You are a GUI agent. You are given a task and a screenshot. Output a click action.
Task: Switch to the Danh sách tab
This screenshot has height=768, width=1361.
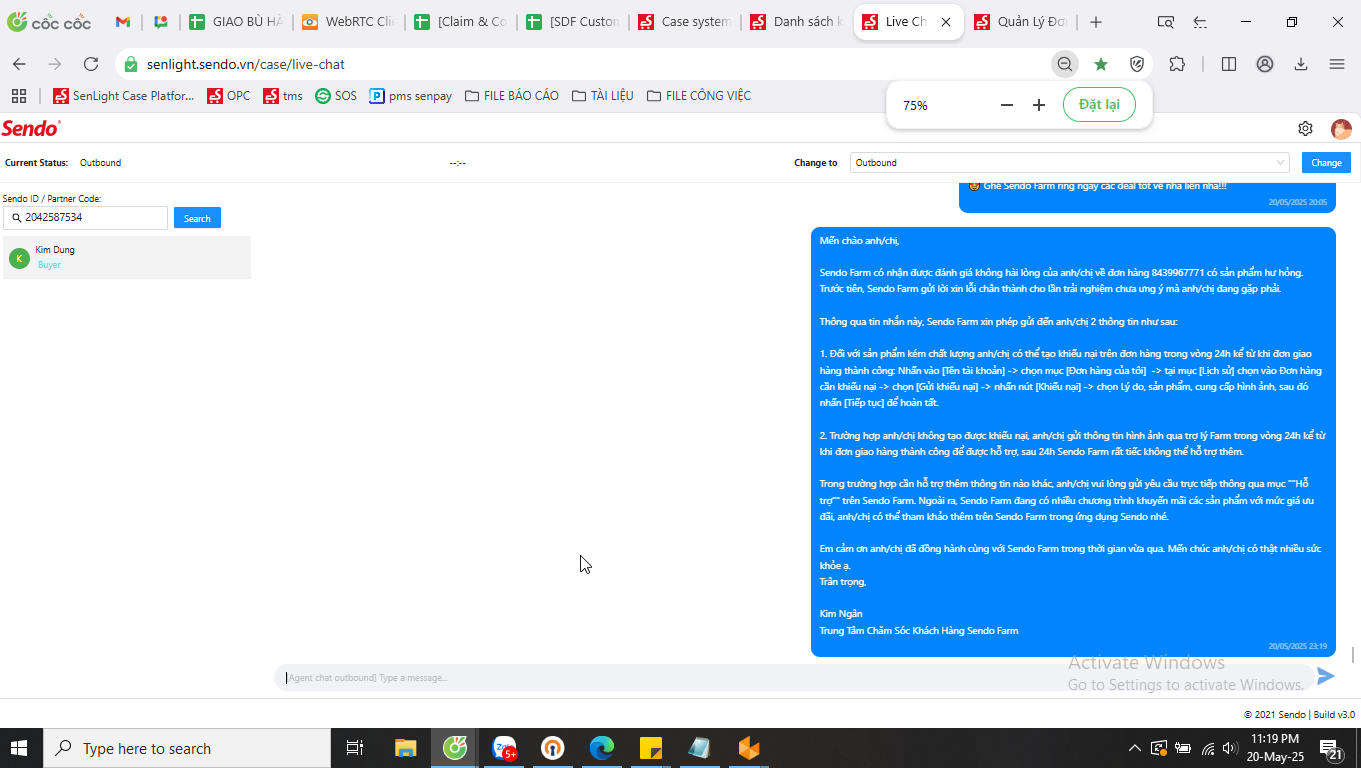pyautogui.click(x=797, y=22)
